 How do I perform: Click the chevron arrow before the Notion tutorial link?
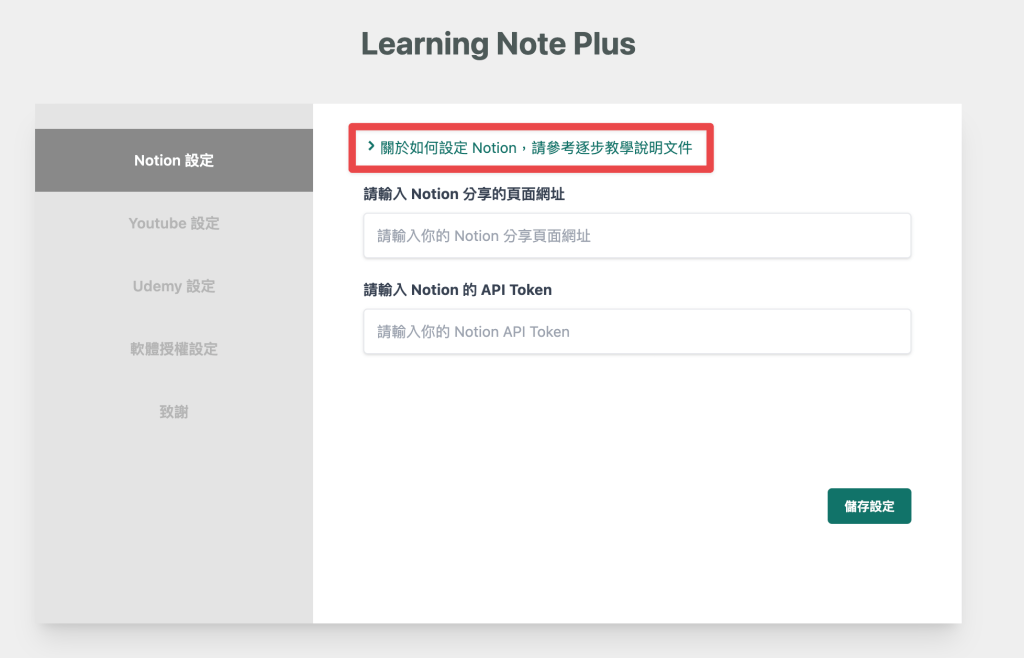(x=371, y=147)
